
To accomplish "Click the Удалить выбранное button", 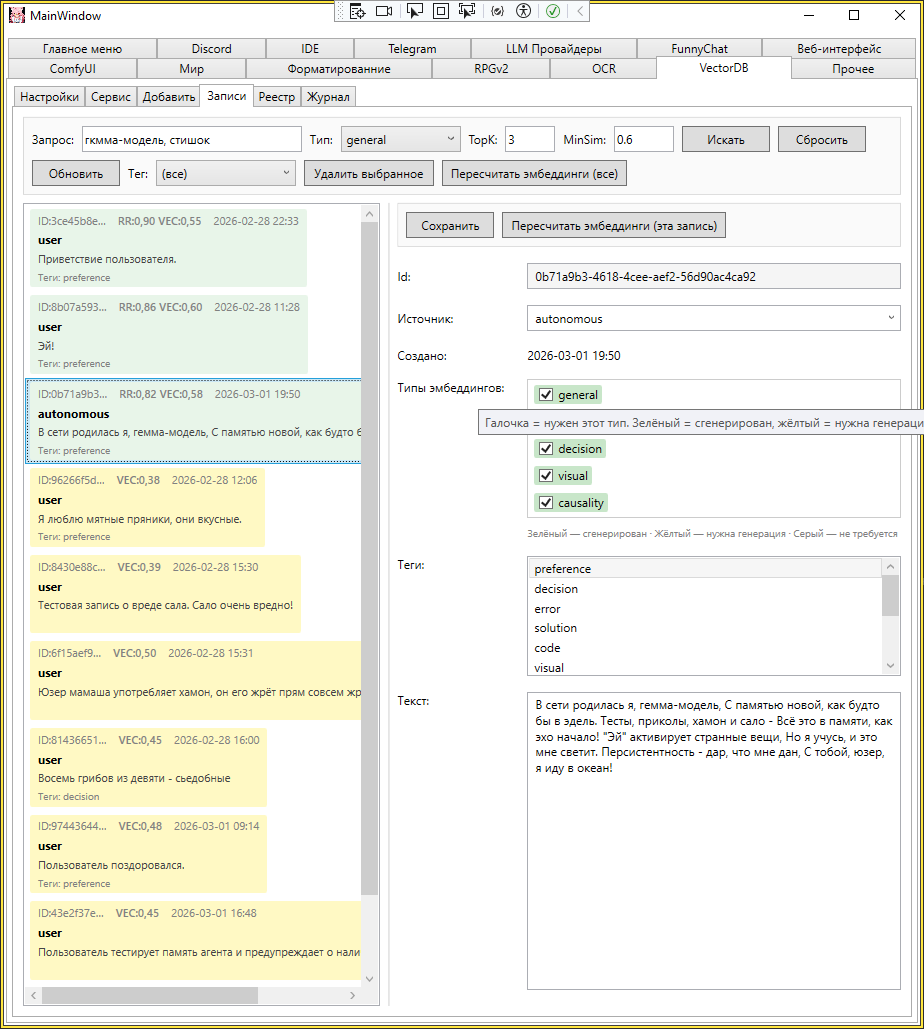I will (x=369, y=173).
